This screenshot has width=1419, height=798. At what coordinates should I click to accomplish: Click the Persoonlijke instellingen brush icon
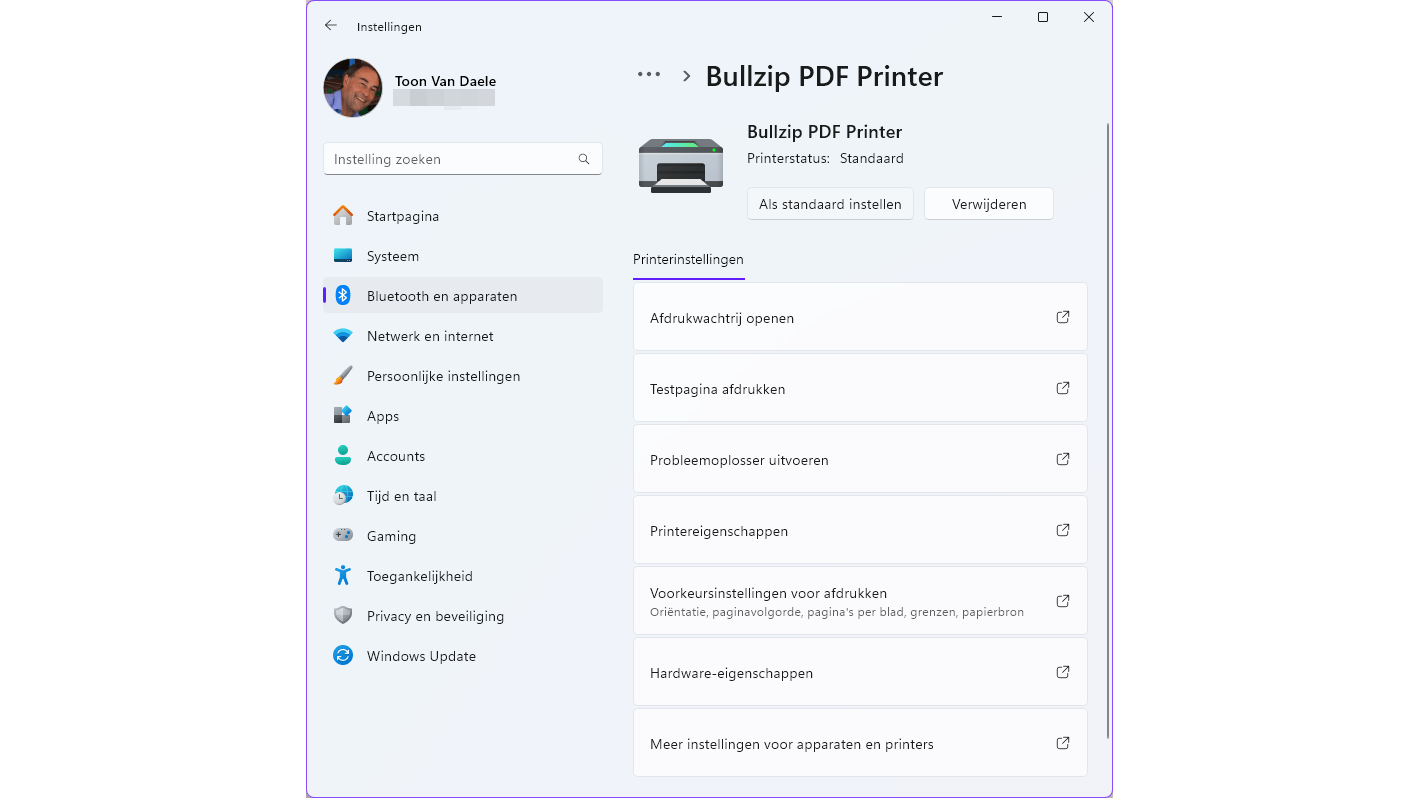pos(343,376)
